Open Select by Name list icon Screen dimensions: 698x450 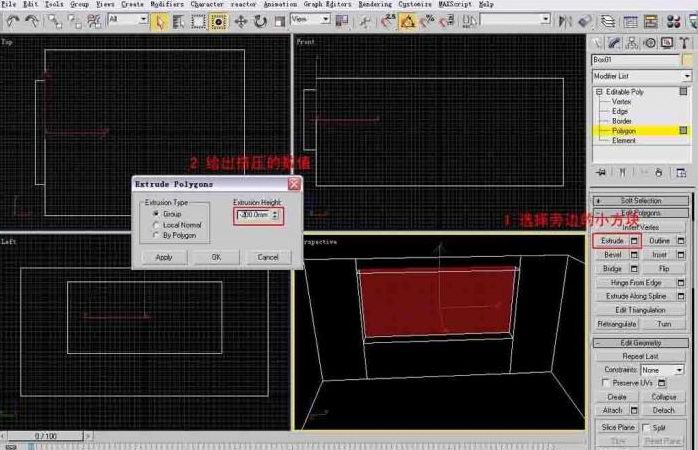click(x=179, y=21)
